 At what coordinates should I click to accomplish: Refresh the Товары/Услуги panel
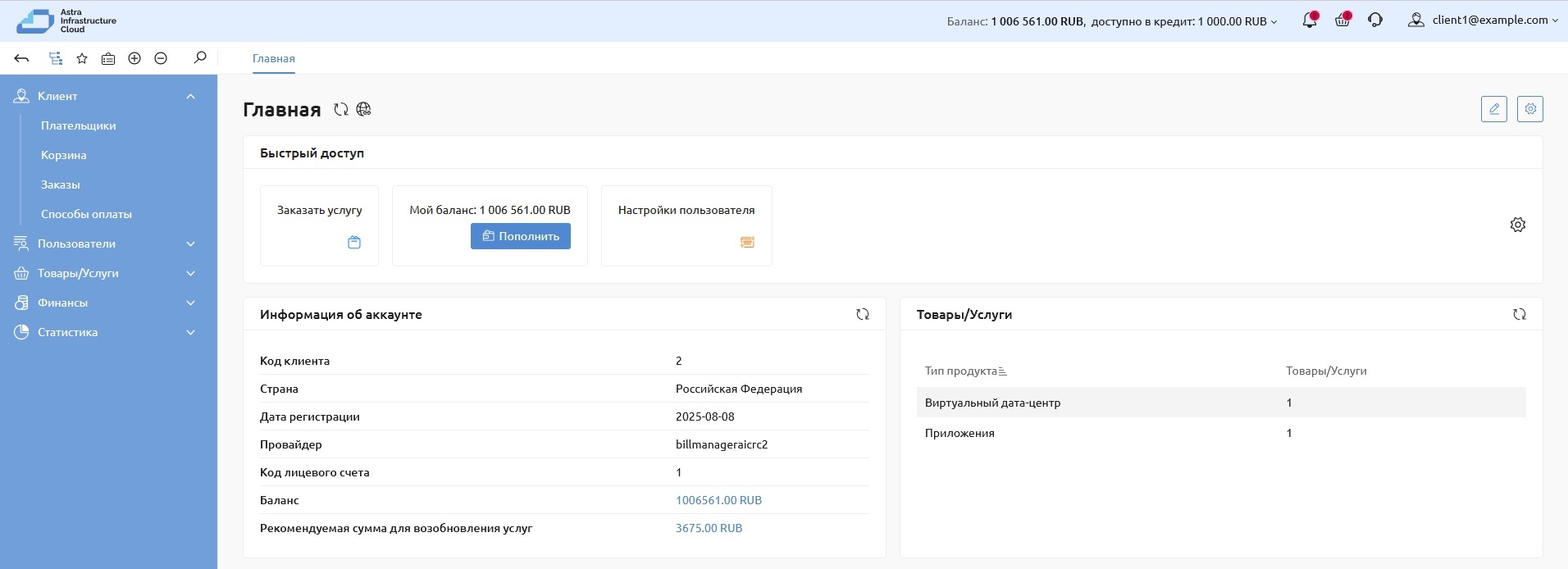click(1520, 314)
